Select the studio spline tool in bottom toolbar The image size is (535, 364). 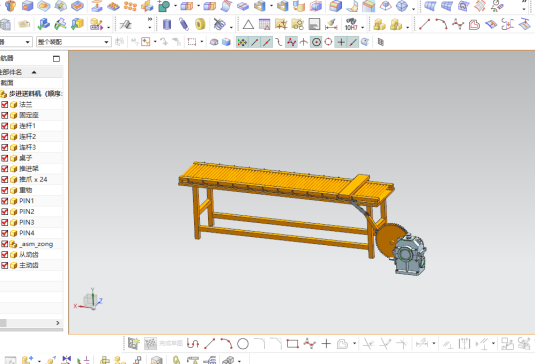point(309,344)
